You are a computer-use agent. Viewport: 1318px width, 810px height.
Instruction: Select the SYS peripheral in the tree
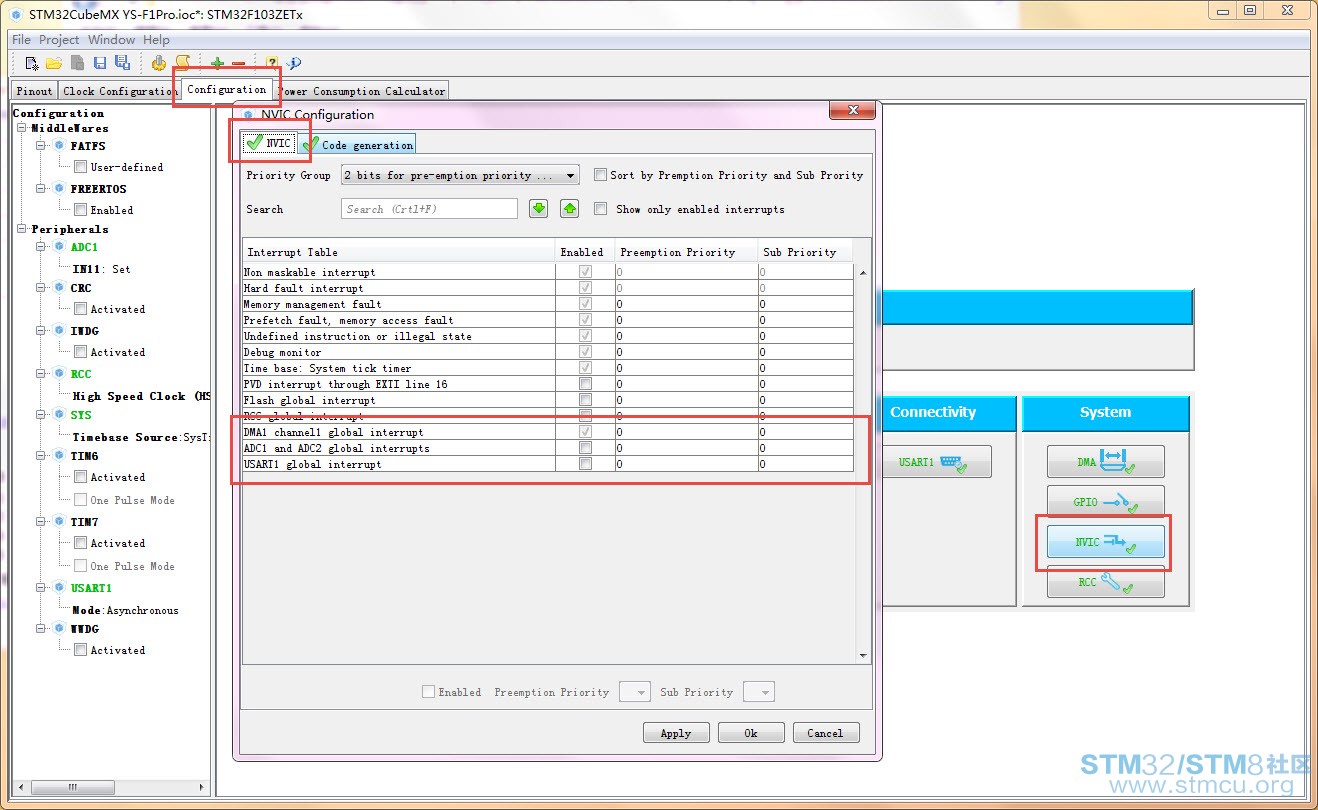tap(81, 415)
